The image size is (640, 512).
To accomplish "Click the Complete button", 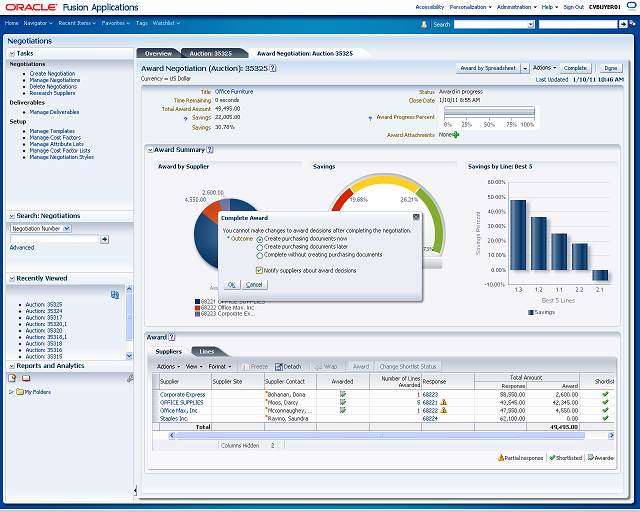I will click(x=575, y=68).
